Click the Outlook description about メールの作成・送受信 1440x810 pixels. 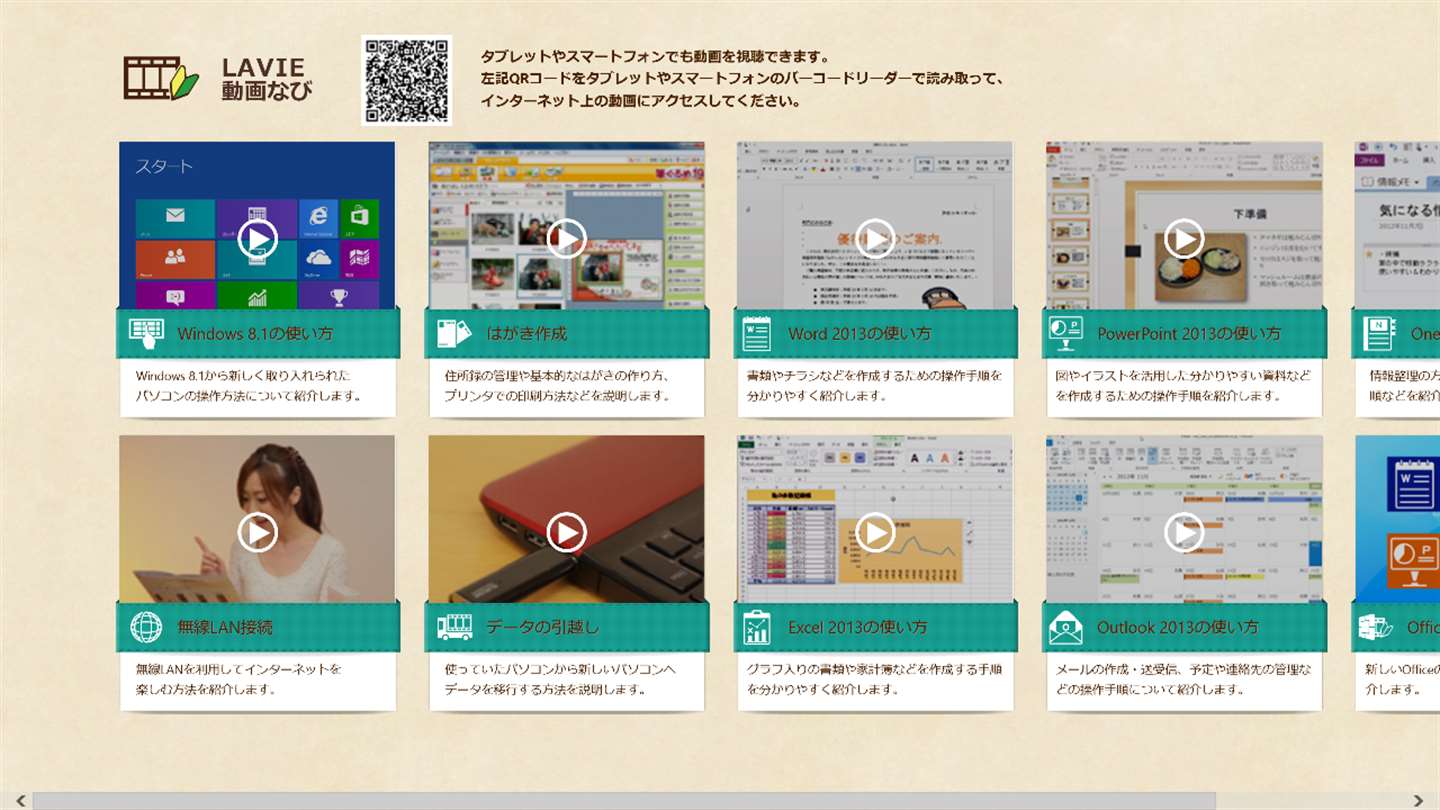coord(1184,680)
